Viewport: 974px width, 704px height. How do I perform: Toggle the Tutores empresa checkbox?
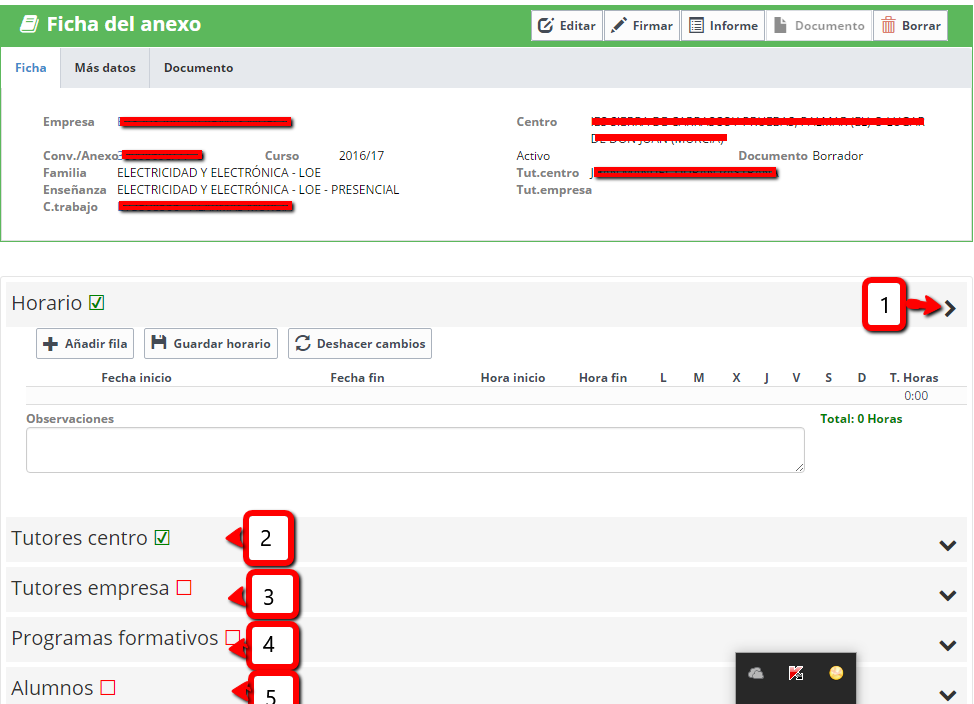pyautogui.click(x=184, y=588)
